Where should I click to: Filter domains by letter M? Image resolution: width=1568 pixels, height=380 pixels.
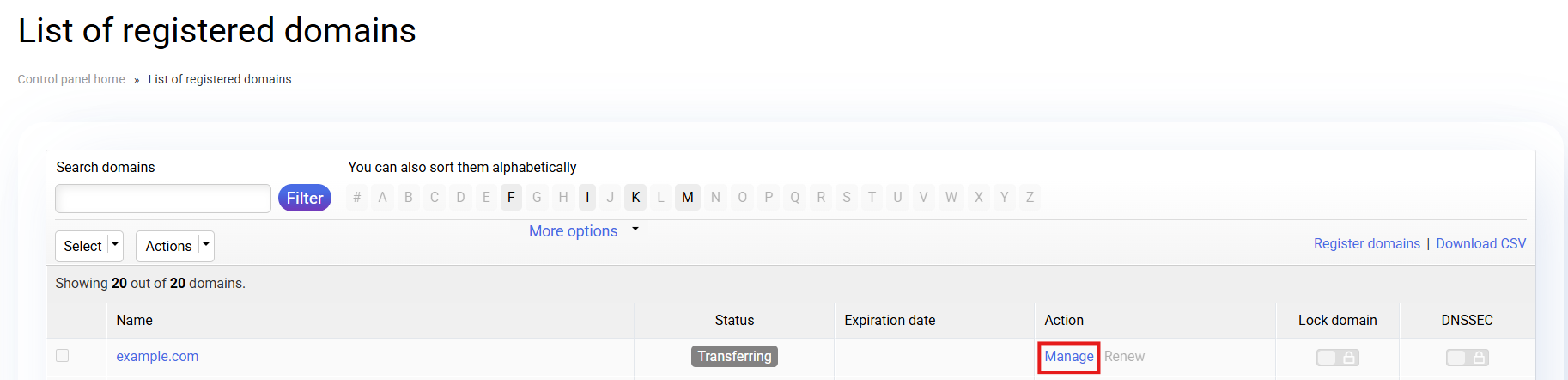coord(688,198)
